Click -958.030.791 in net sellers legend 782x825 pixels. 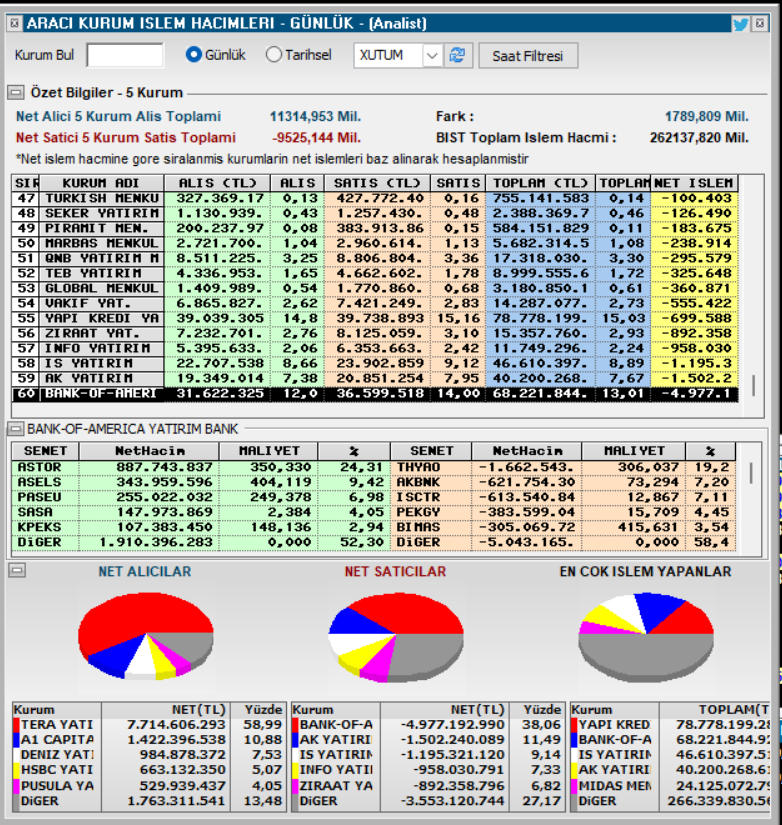(x=459, y=770)
